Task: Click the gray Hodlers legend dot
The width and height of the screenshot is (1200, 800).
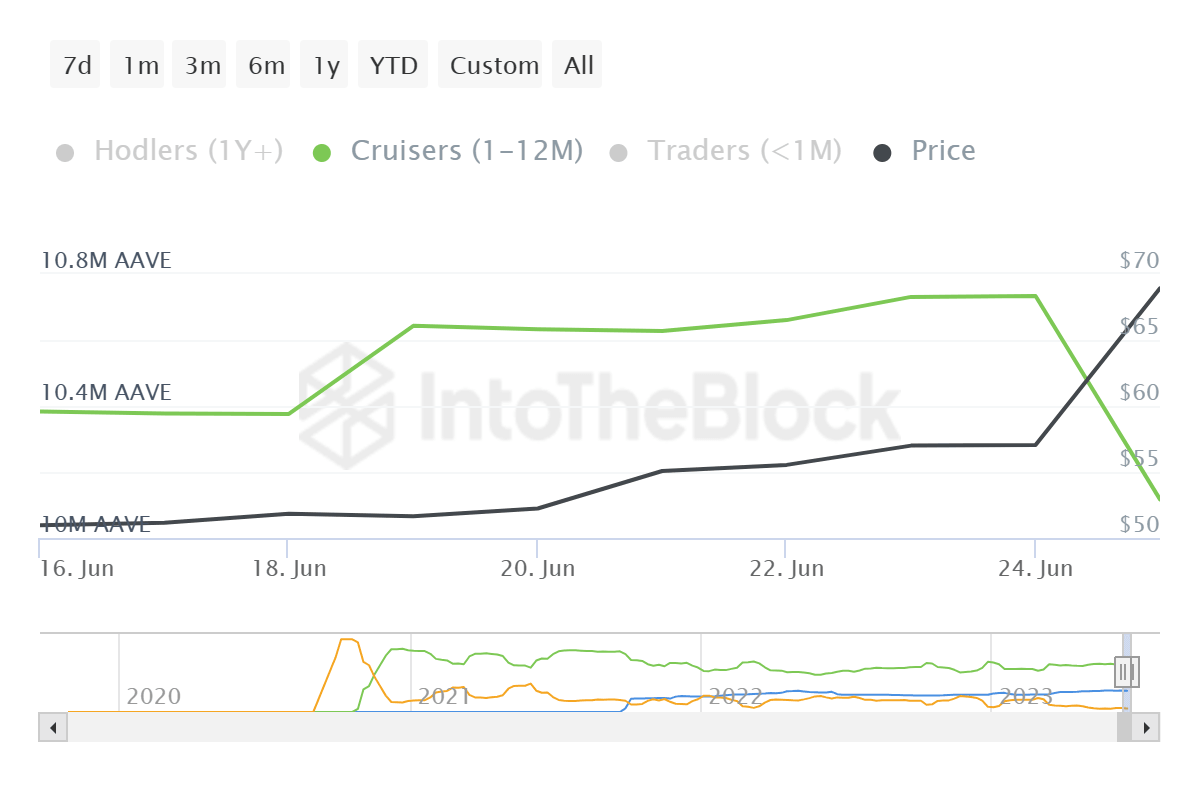Action: click(66, 153)
